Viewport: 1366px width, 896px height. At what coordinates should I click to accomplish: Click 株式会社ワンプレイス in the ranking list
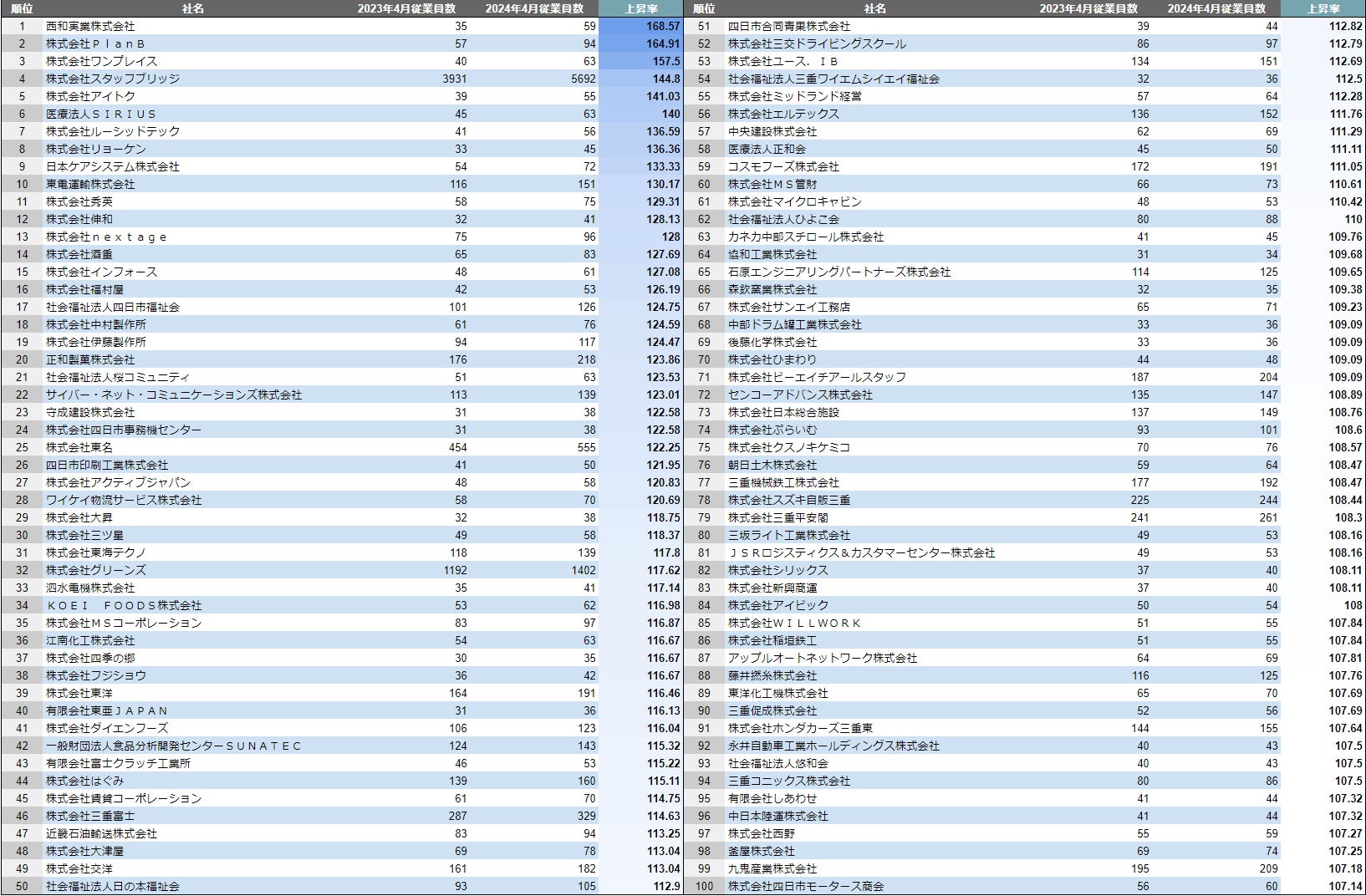pyautogui.click(x=101, y=61)
